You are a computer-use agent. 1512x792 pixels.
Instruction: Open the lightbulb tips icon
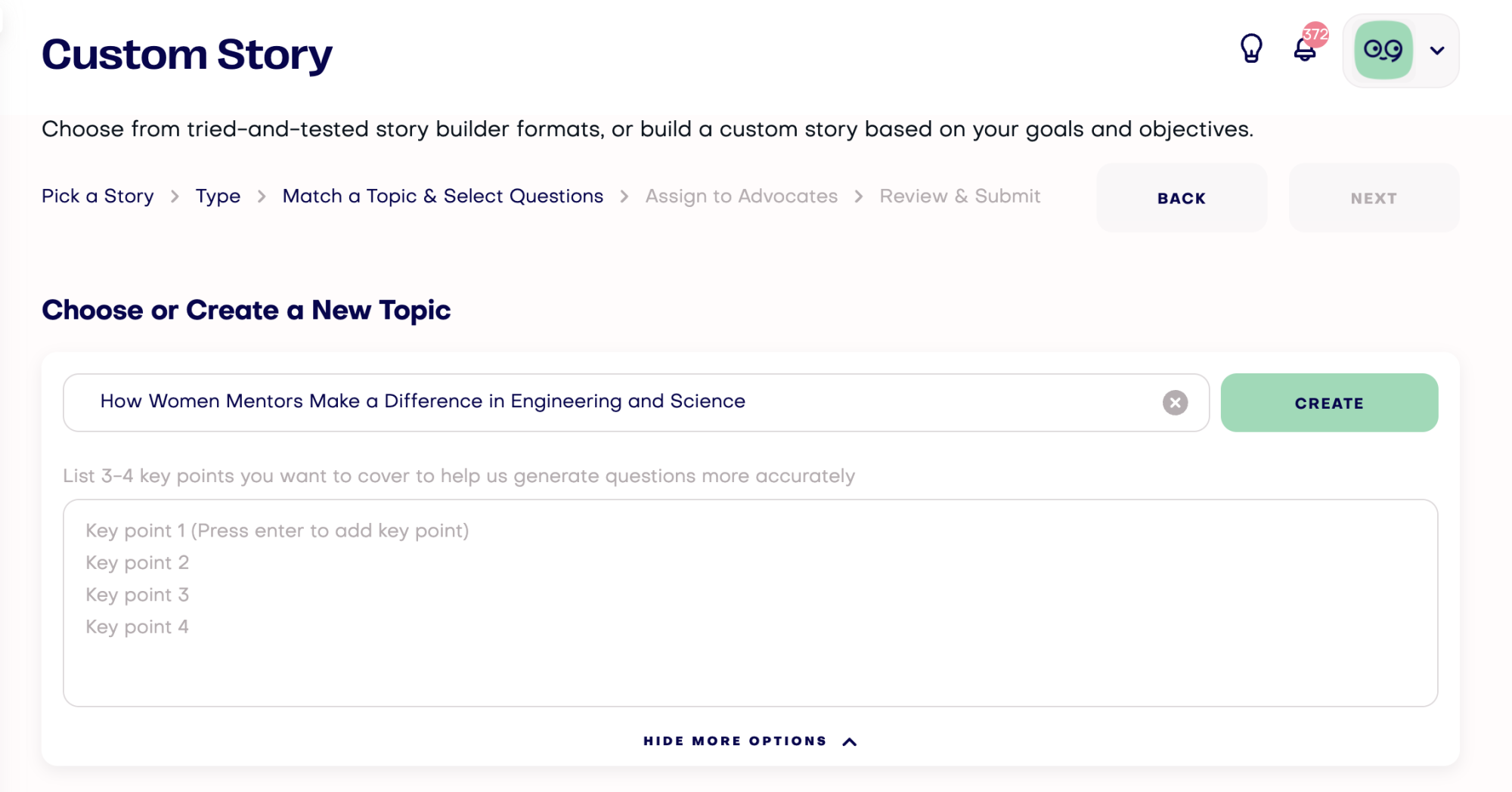click(x=1251, y=49)
